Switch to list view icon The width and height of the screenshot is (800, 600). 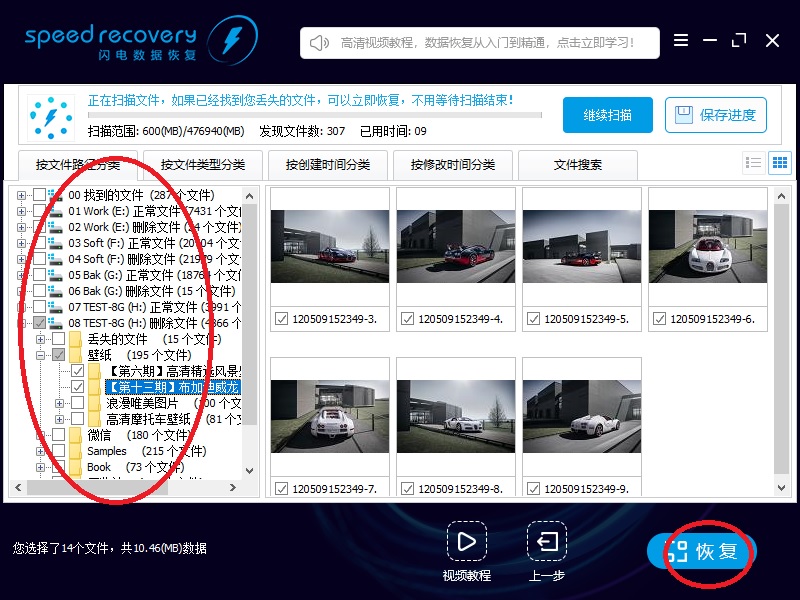[x=754, y=163]
